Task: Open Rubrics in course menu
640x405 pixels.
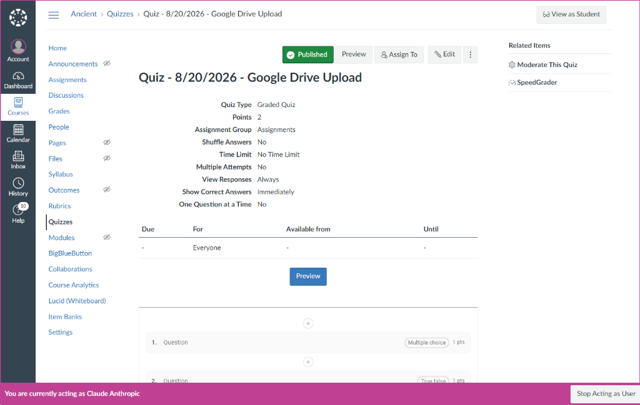Action: point(60,206)
